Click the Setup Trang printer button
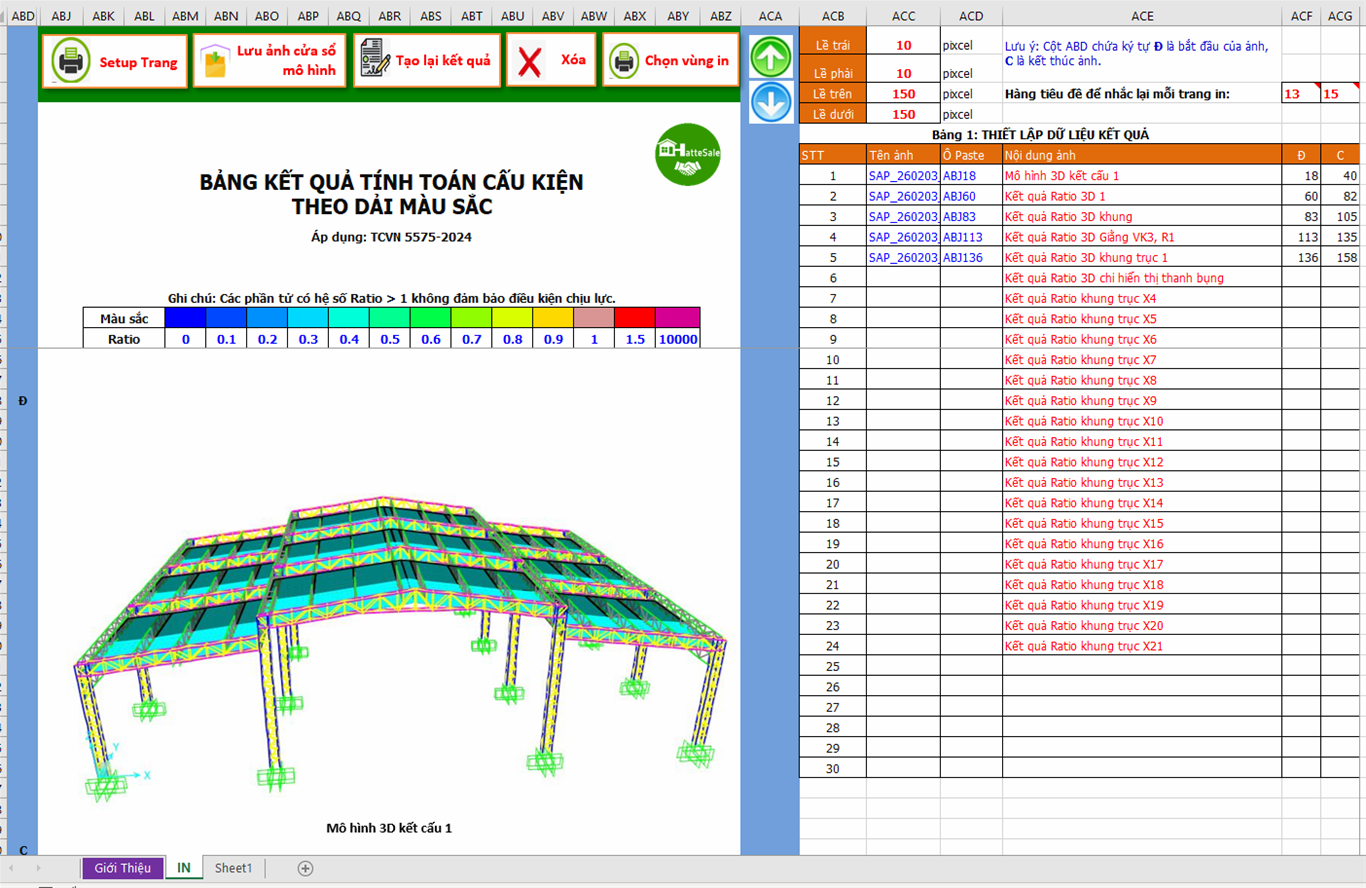 click(x=114, y=62)
